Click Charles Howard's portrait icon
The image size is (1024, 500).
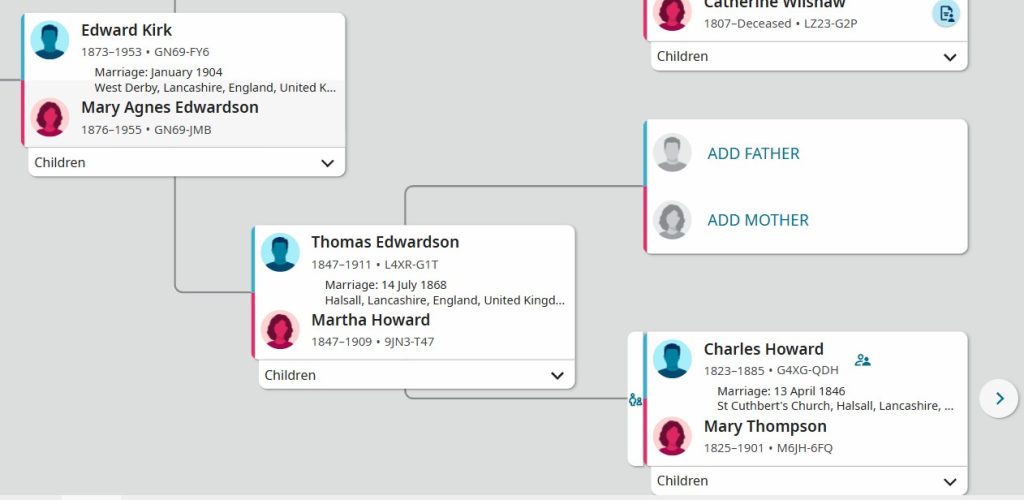(x=672, y=359)
